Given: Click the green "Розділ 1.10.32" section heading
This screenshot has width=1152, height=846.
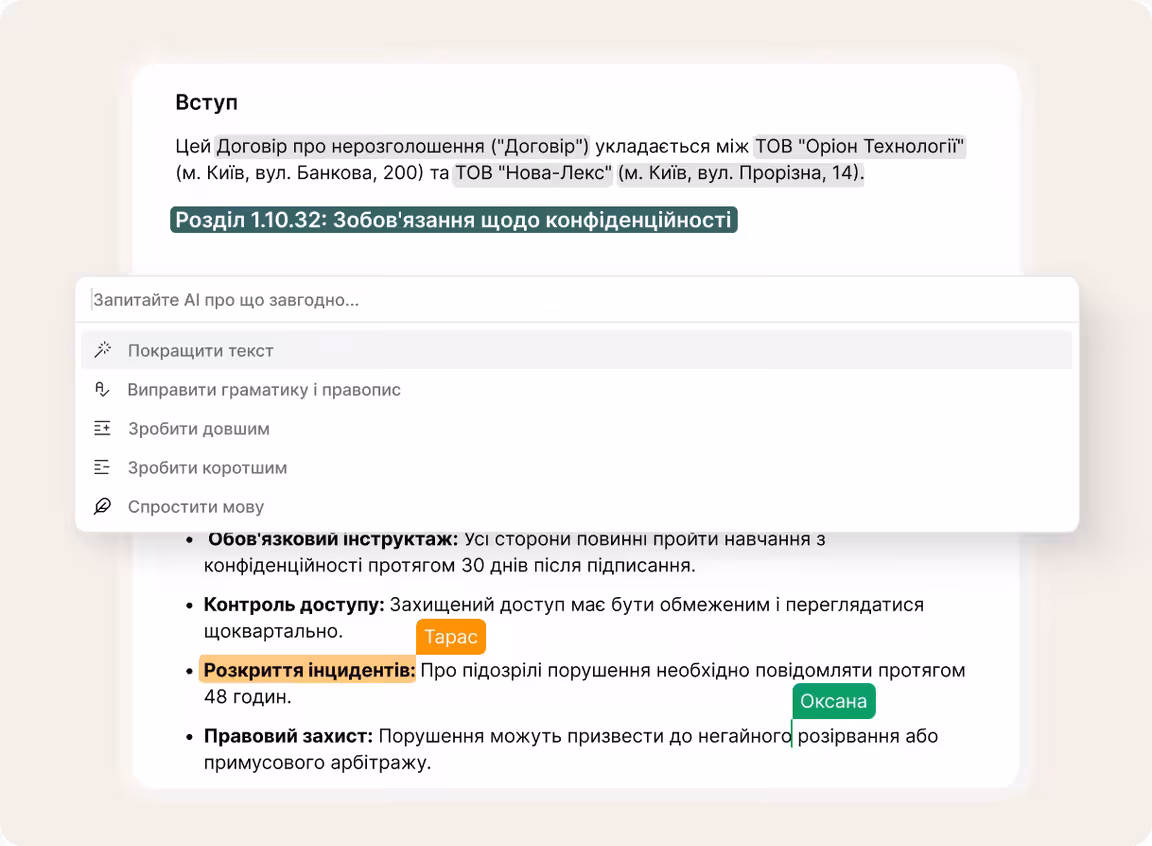Looking at the screenshot, I should coord(454,219).
